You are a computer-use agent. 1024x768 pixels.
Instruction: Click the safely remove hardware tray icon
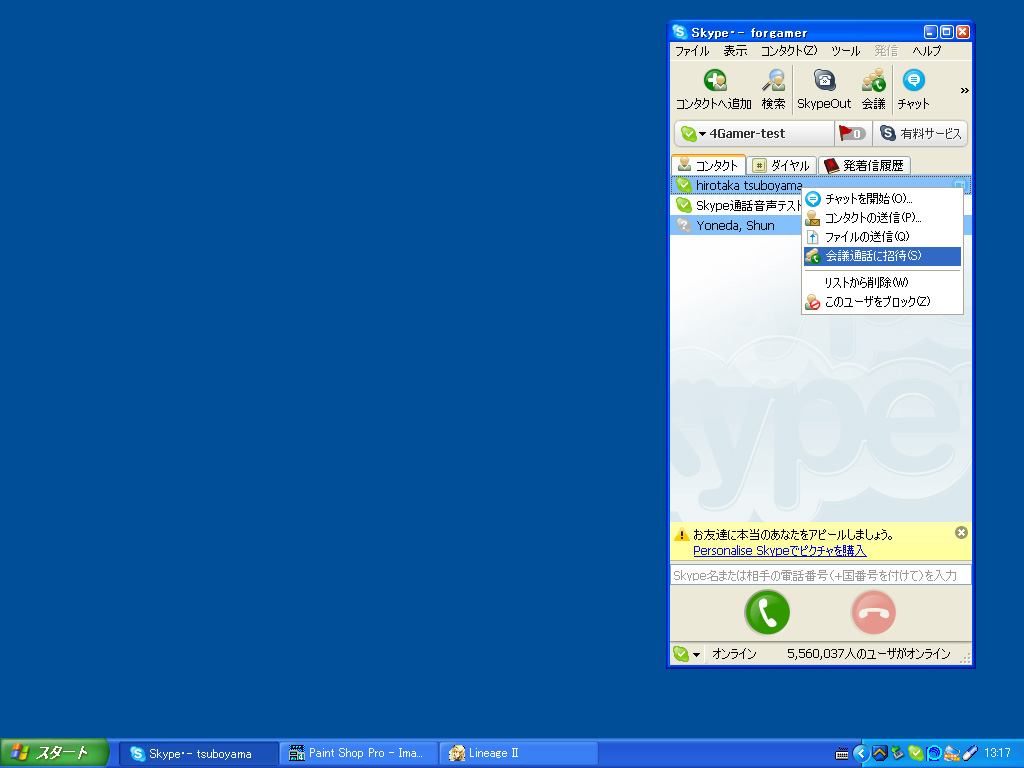coord(898,754)
